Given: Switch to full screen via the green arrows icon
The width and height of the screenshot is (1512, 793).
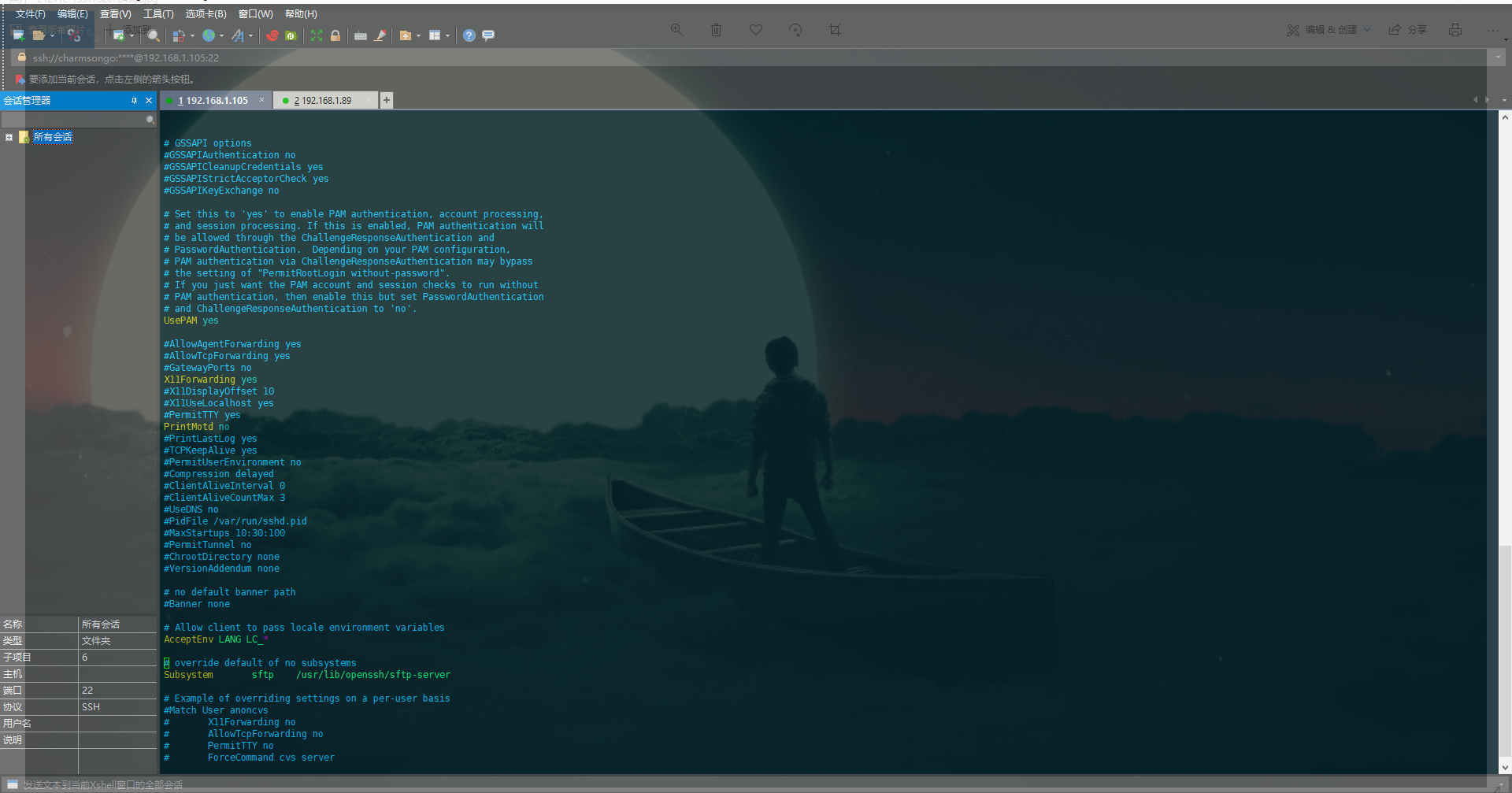Looking at the screenshot, I should coord(317,35).
